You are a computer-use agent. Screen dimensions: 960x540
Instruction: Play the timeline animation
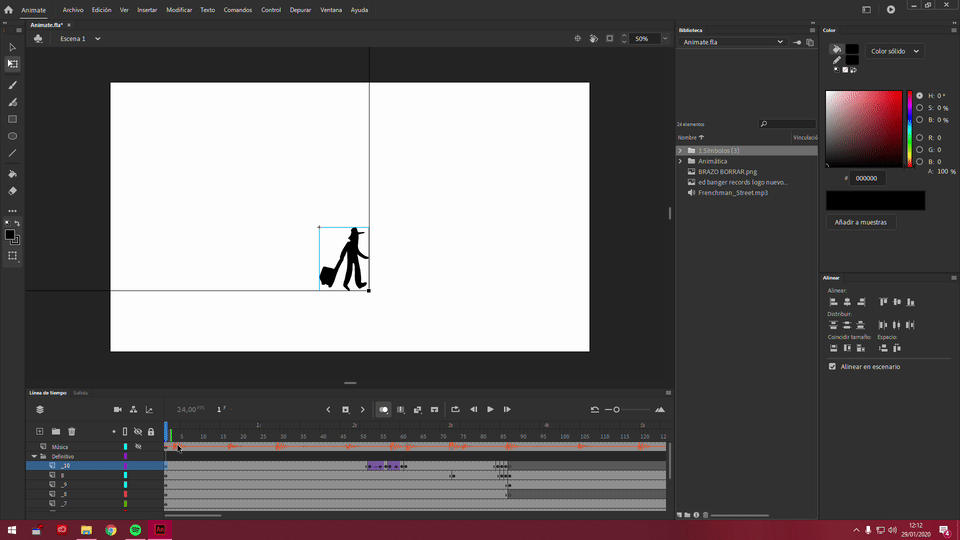490,410
